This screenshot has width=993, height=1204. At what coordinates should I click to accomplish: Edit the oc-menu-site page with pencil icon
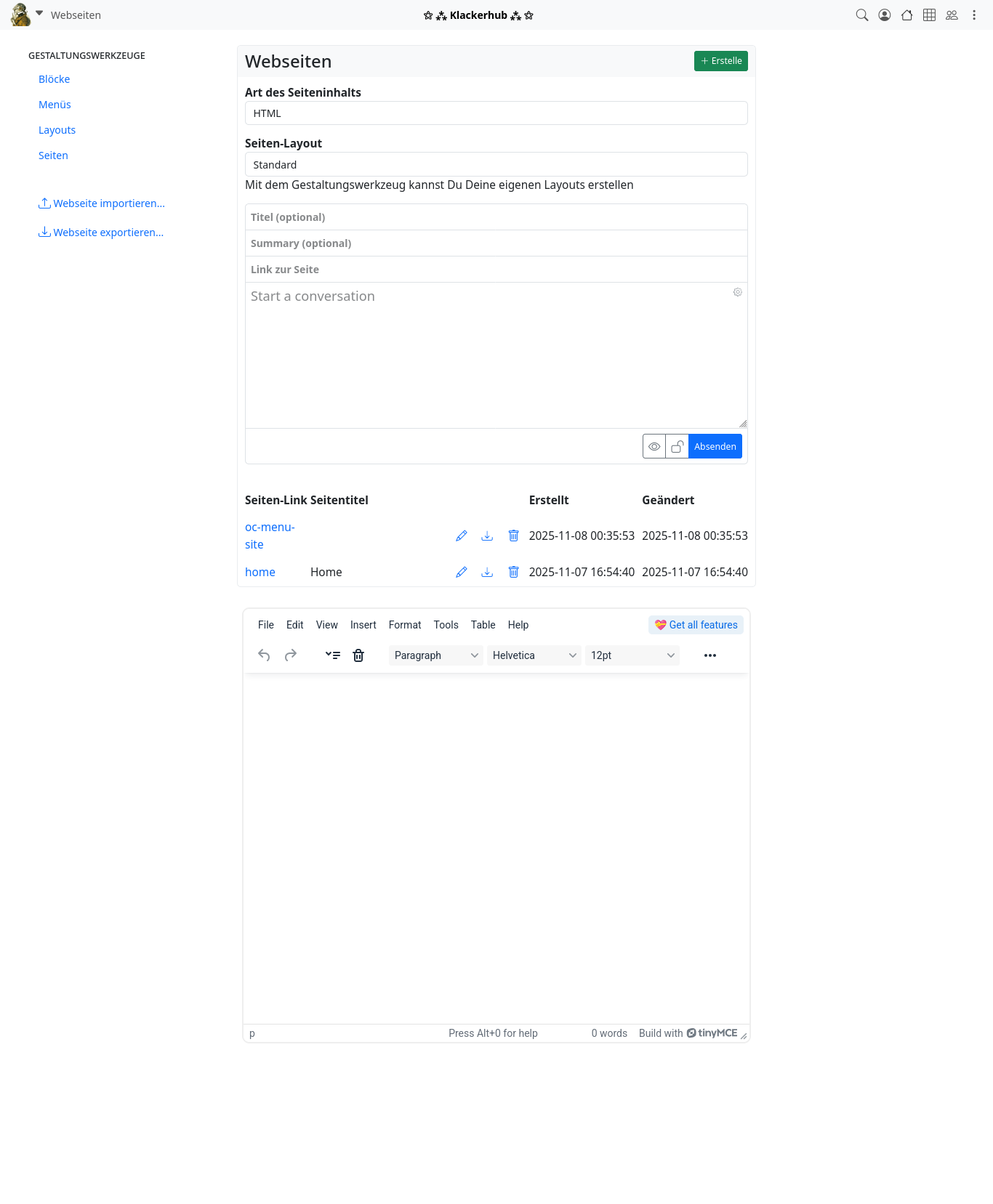click(x=461, y=536)
